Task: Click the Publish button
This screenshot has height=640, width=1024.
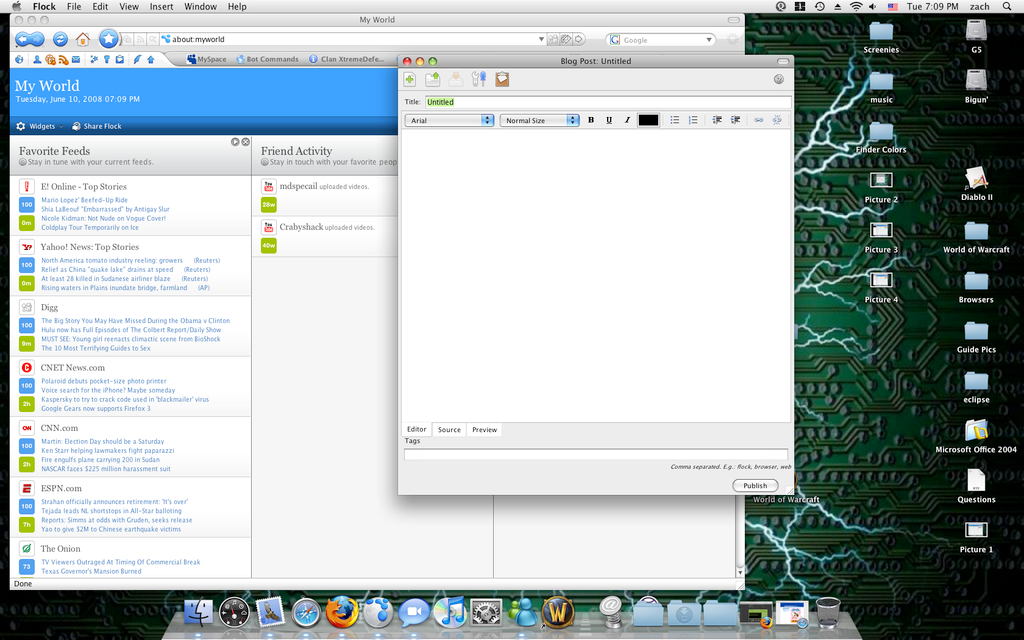Action: click(755, 485)
